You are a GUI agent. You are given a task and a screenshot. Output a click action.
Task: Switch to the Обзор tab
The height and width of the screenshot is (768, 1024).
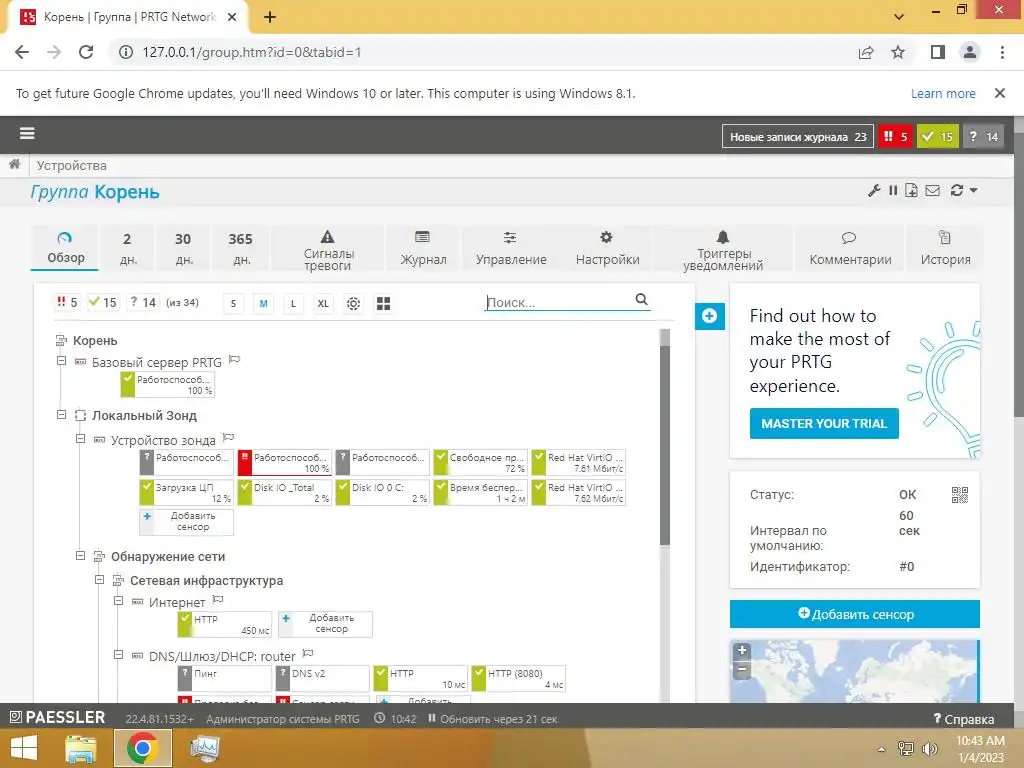[x=65, y=248]
